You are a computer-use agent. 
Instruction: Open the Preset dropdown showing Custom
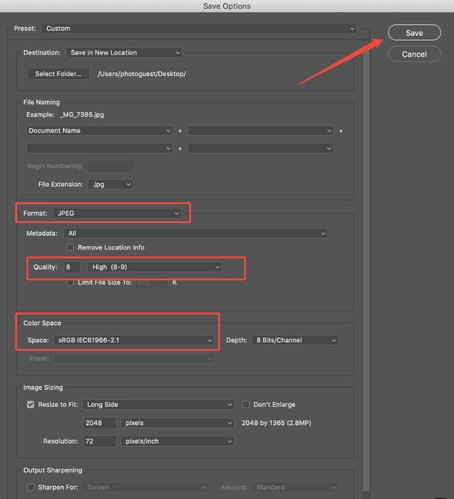pos(199,28)
